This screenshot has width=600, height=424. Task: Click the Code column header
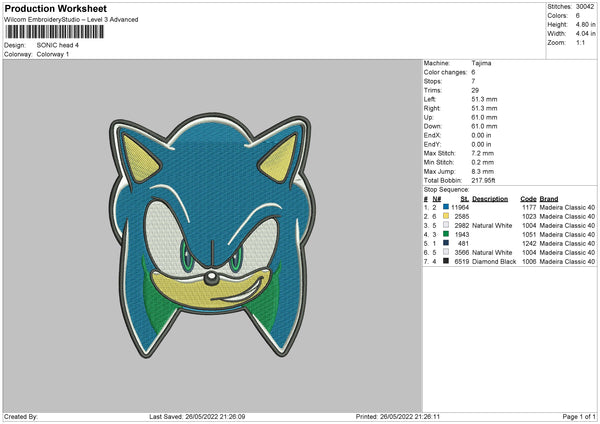coord(528,197)
